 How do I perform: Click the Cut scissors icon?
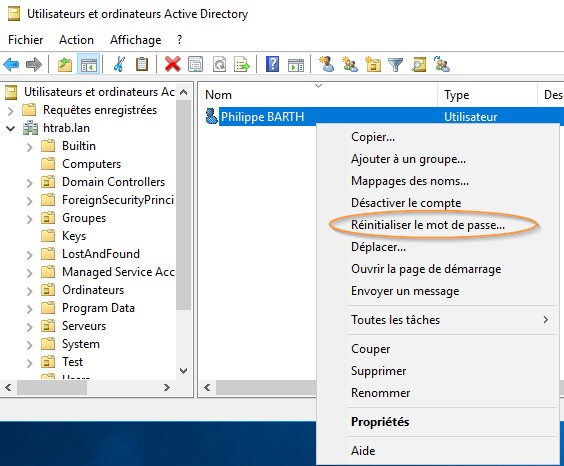119,64
